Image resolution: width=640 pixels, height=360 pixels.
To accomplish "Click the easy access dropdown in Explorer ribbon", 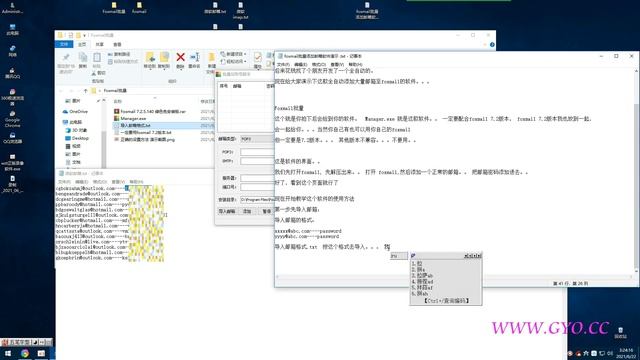I will (x=234, y=62).
